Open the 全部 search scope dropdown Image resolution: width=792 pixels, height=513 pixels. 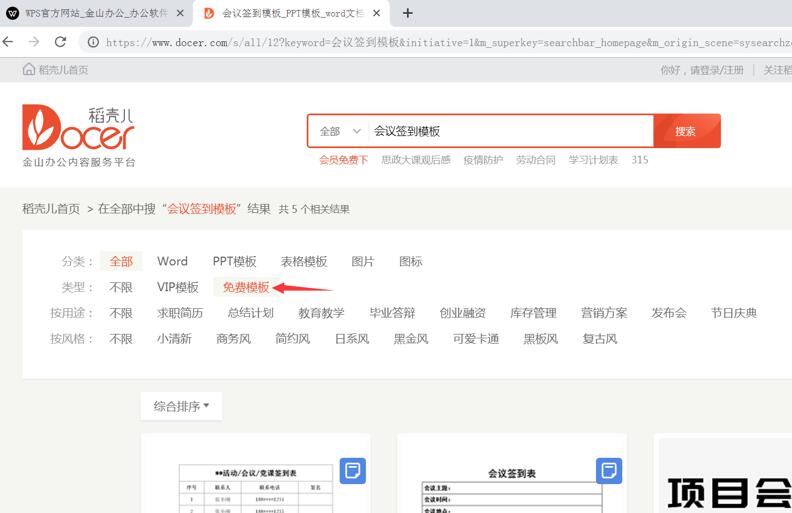tap(340, 131)
